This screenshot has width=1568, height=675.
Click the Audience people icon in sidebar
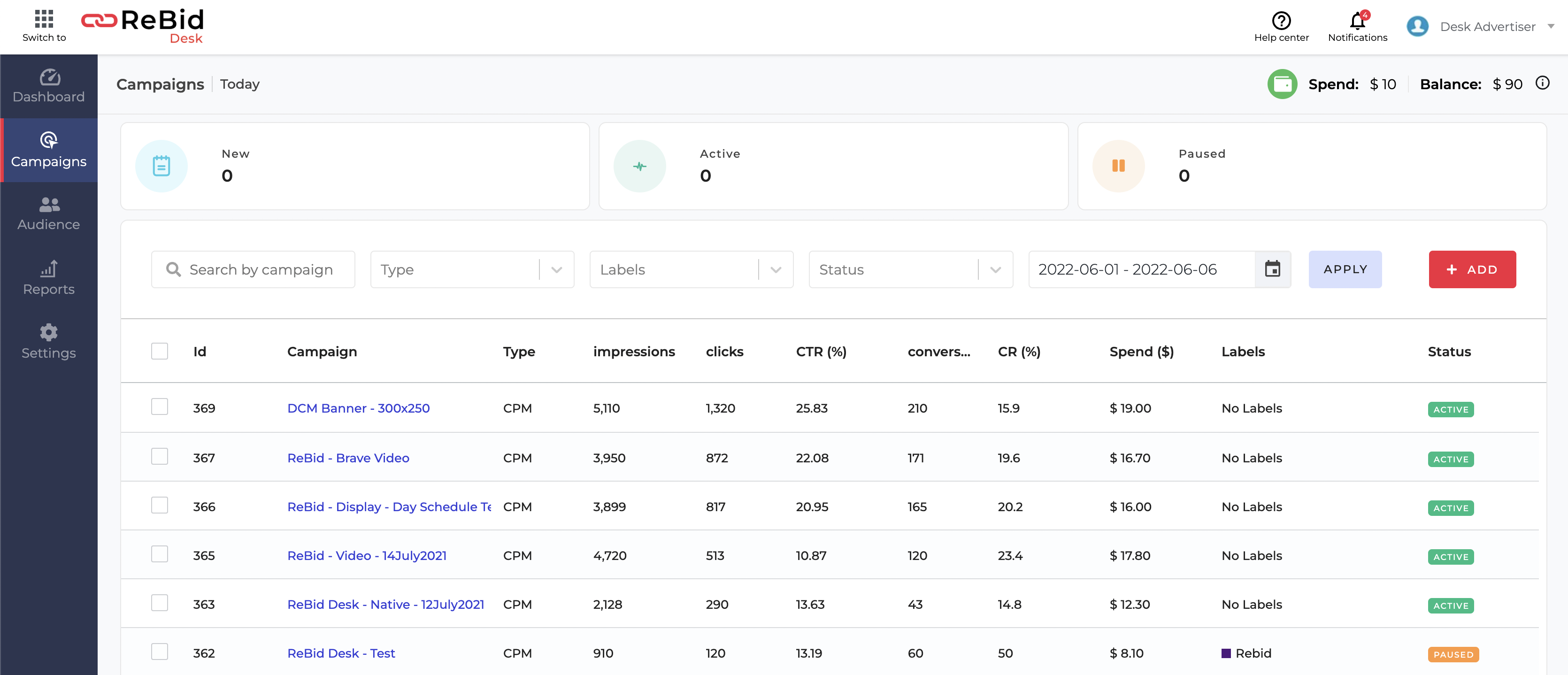coord(49,205)
